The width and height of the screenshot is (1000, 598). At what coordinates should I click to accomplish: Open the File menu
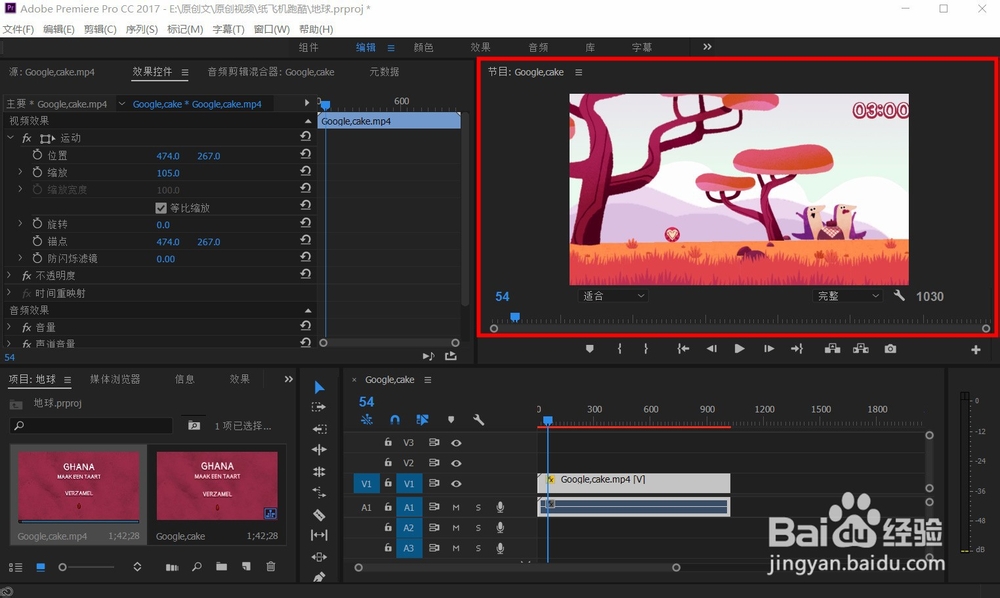pyautogui.click(x=18, y=29)
